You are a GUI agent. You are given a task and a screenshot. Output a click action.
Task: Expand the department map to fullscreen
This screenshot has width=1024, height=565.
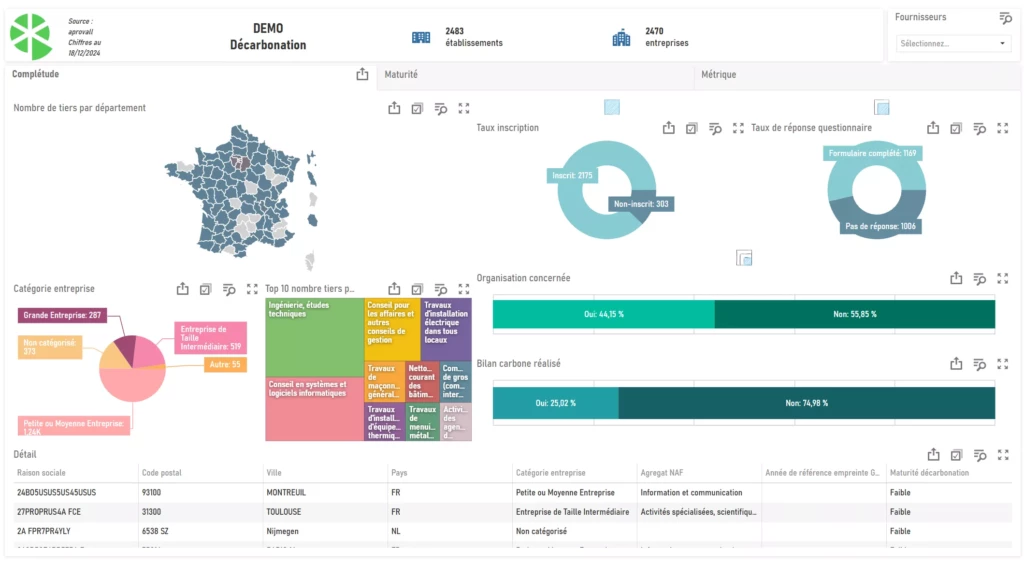[x=464, y=109]
